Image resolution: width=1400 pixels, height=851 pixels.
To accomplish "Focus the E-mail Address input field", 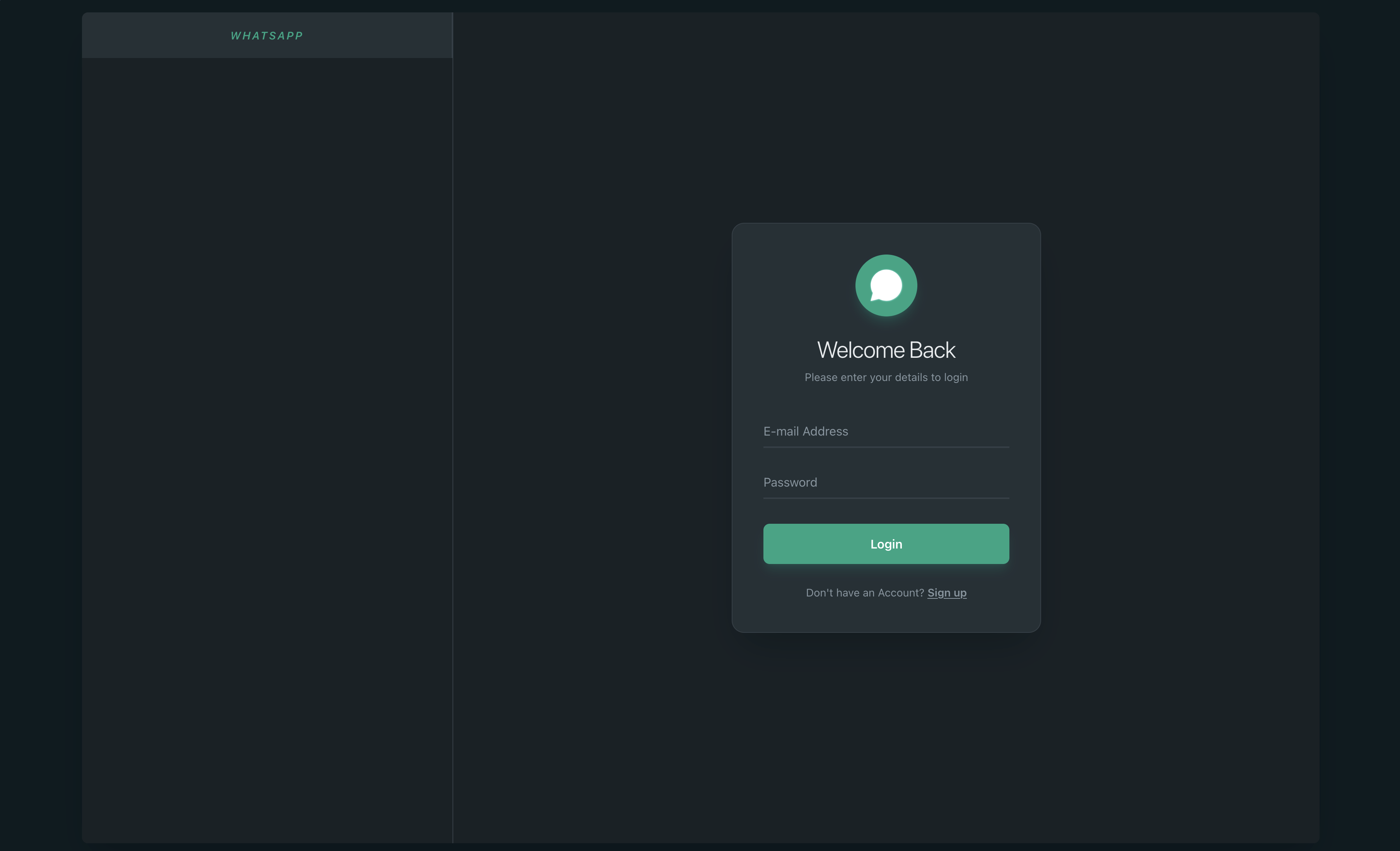I will (x=886, y=431).
